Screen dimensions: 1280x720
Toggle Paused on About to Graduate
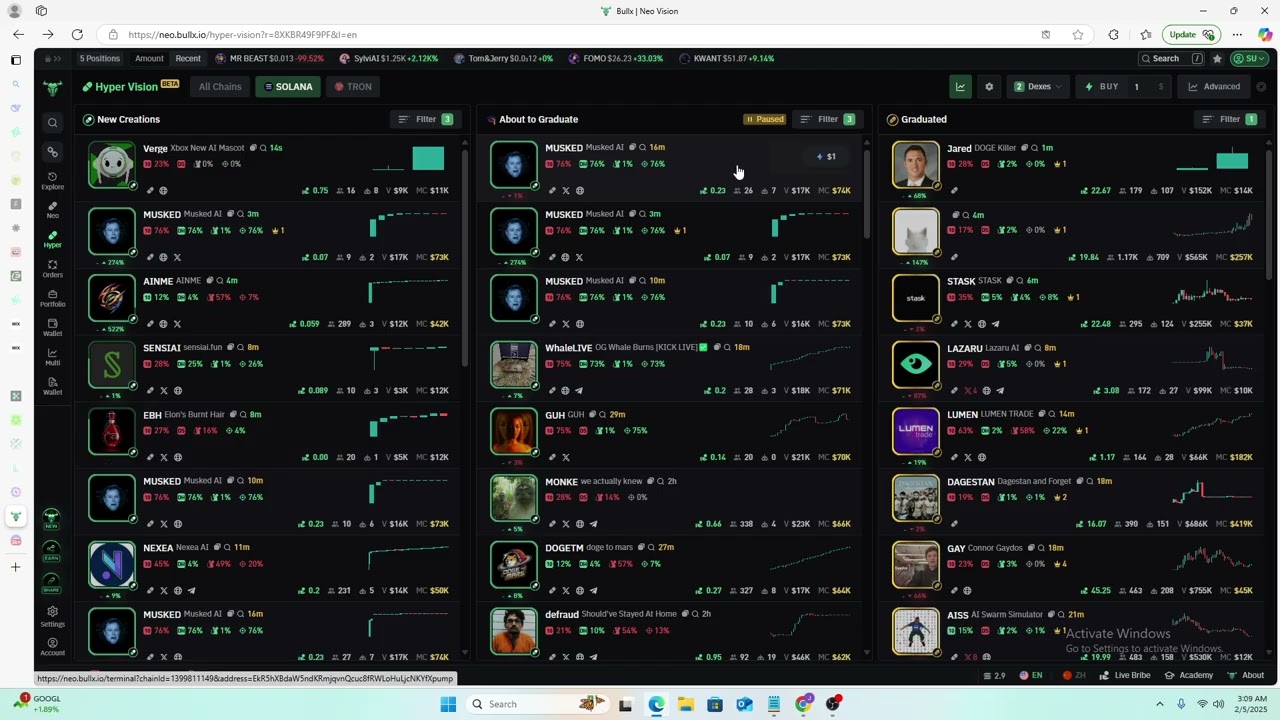pos(764,120)
